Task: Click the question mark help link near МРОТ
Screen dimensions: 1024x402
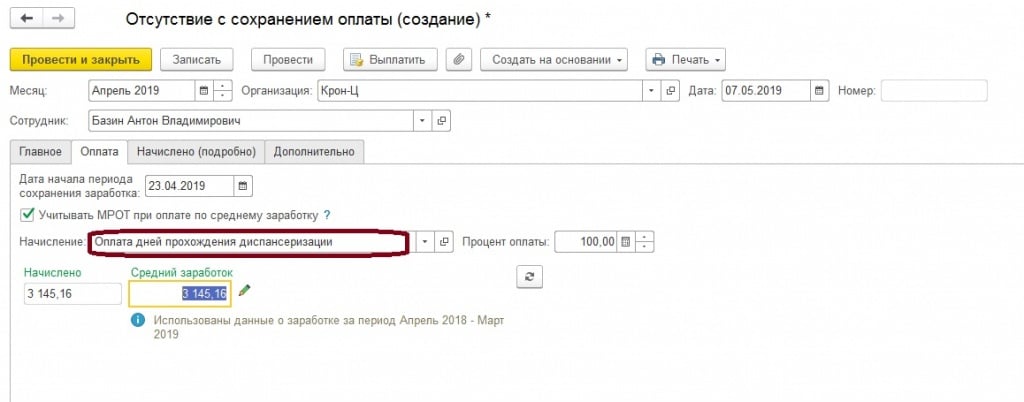Action: click(327, 215)
